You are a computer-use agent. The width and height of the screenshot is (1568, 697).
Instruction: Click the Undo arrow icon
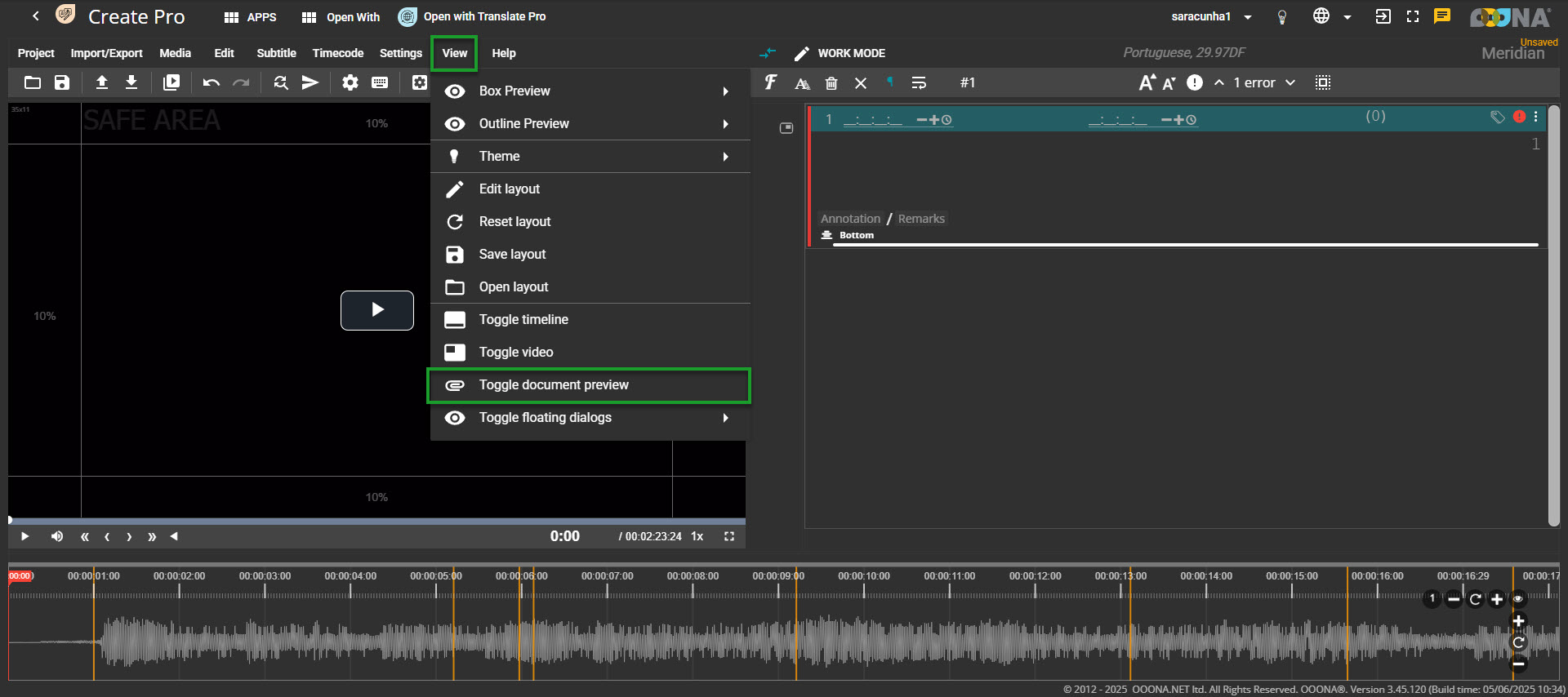click(x=211, y=82)
